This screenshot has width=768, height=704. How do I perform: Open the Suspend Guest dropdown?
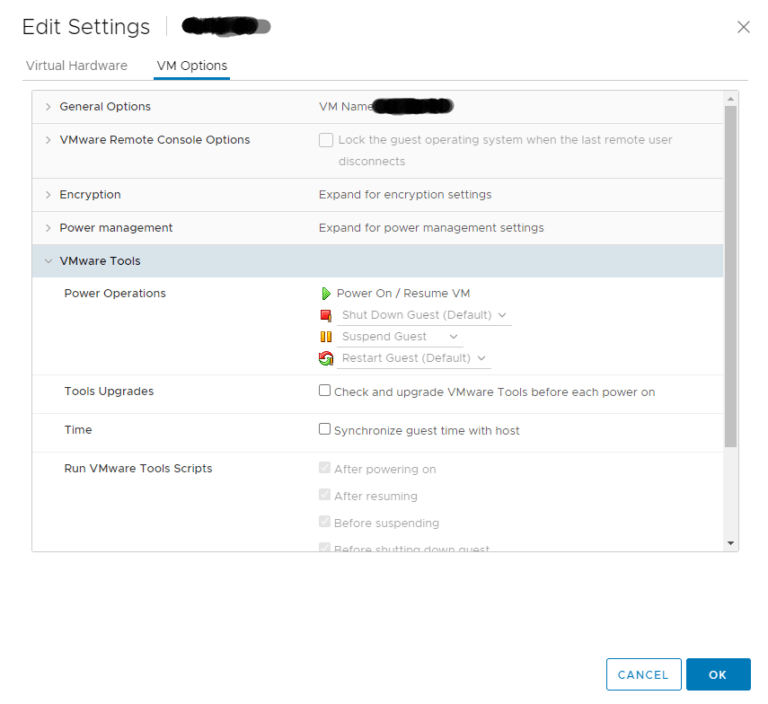[x=400, y=337]
